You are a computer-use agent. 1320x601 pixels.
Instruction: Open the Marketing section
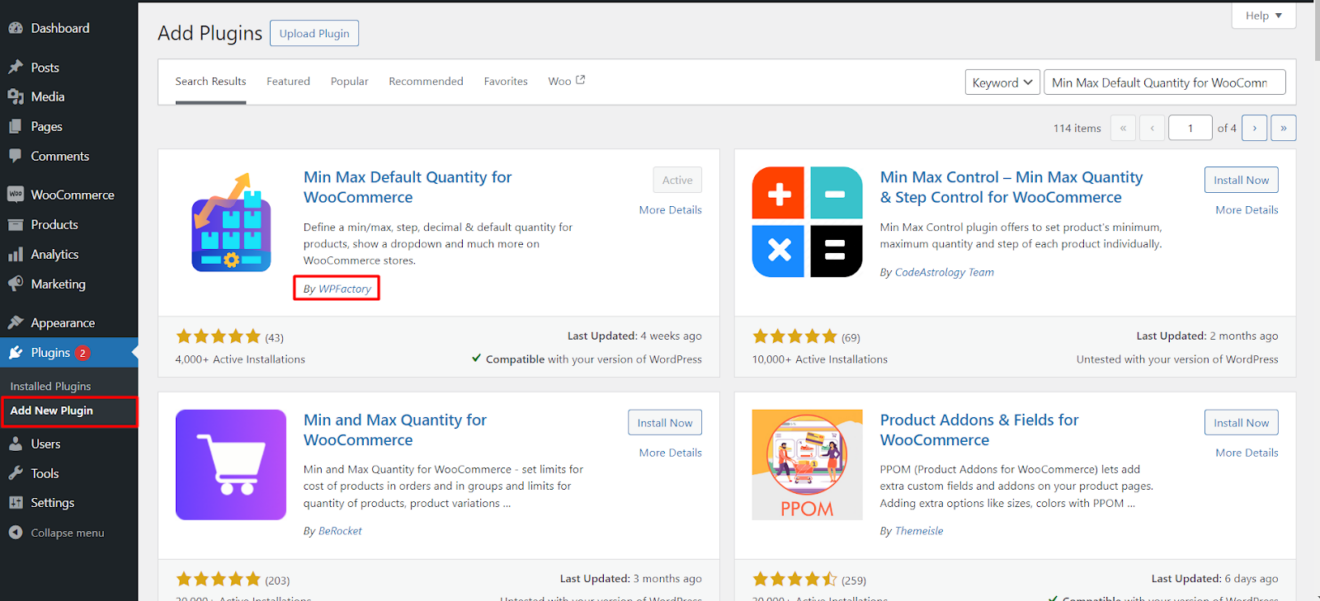[x=55, y=284]
